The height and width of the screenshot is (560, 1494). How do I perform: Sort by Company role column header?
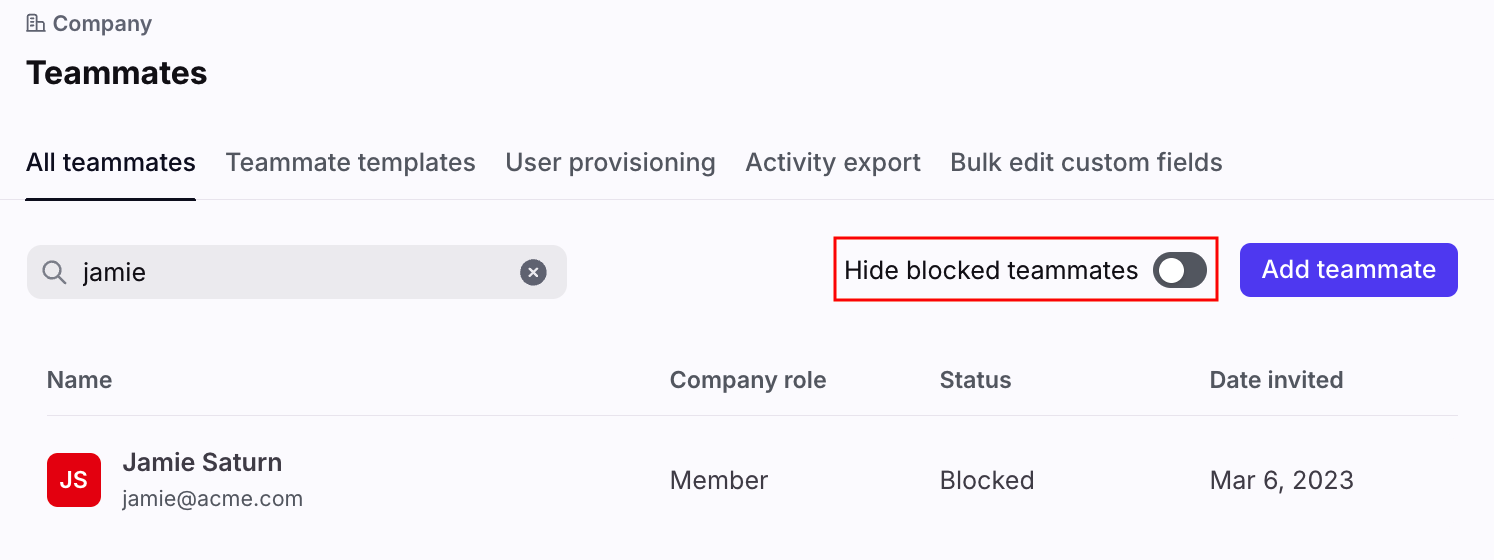tap(748, 380)
